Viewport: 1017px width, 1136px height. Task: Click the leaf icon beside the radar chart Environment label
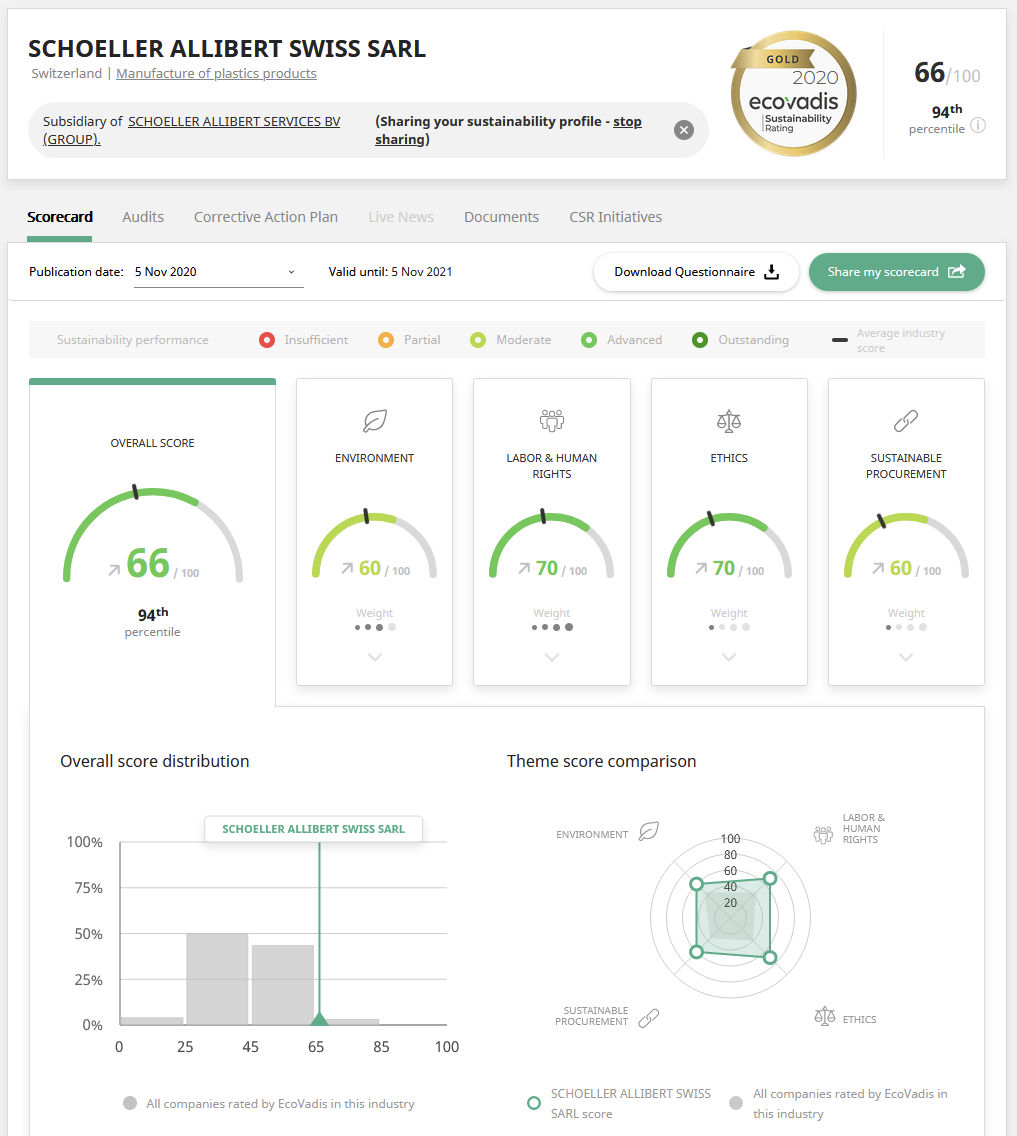[648, 831]
